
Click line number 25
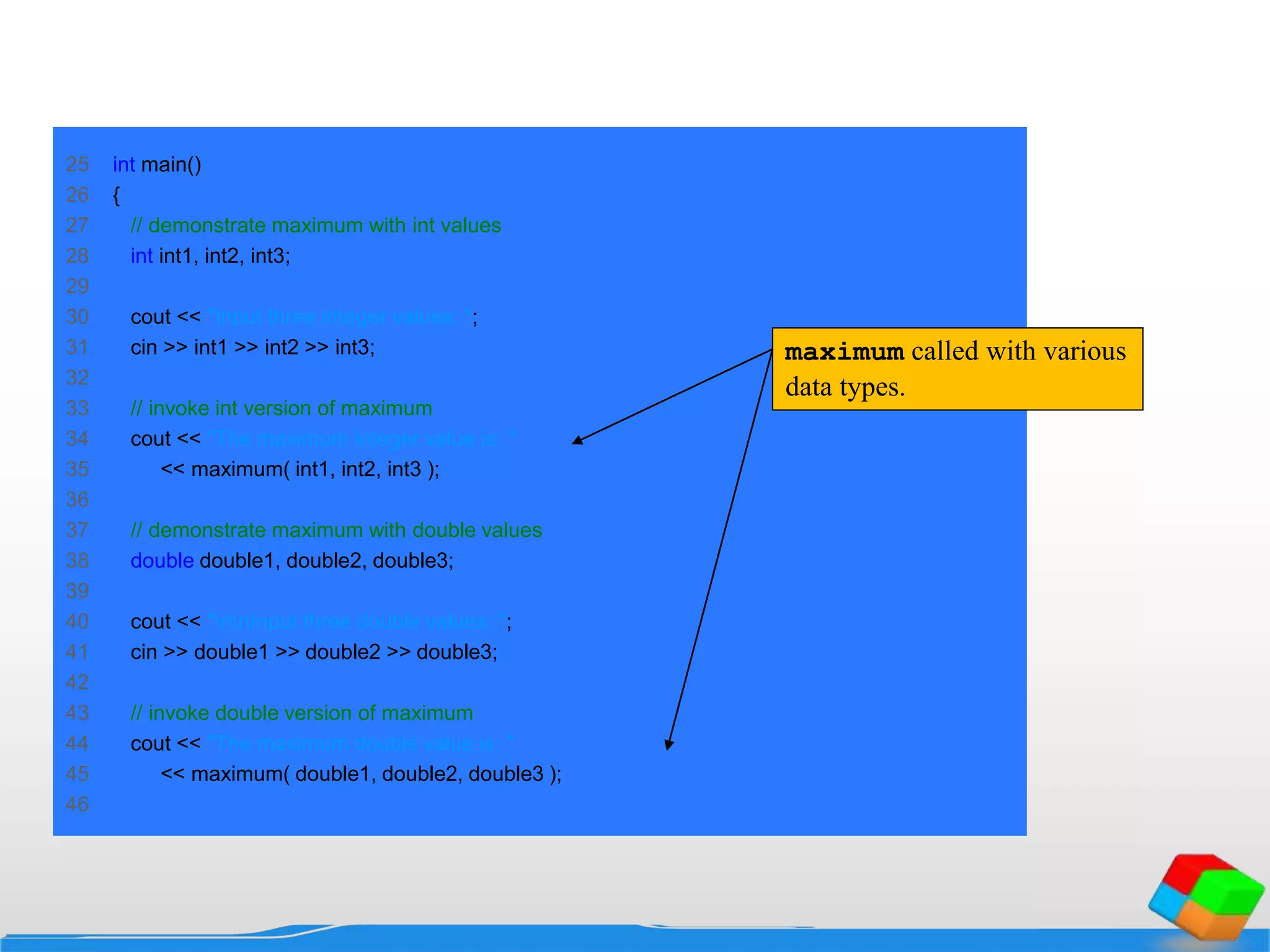[x=78, y=164]
